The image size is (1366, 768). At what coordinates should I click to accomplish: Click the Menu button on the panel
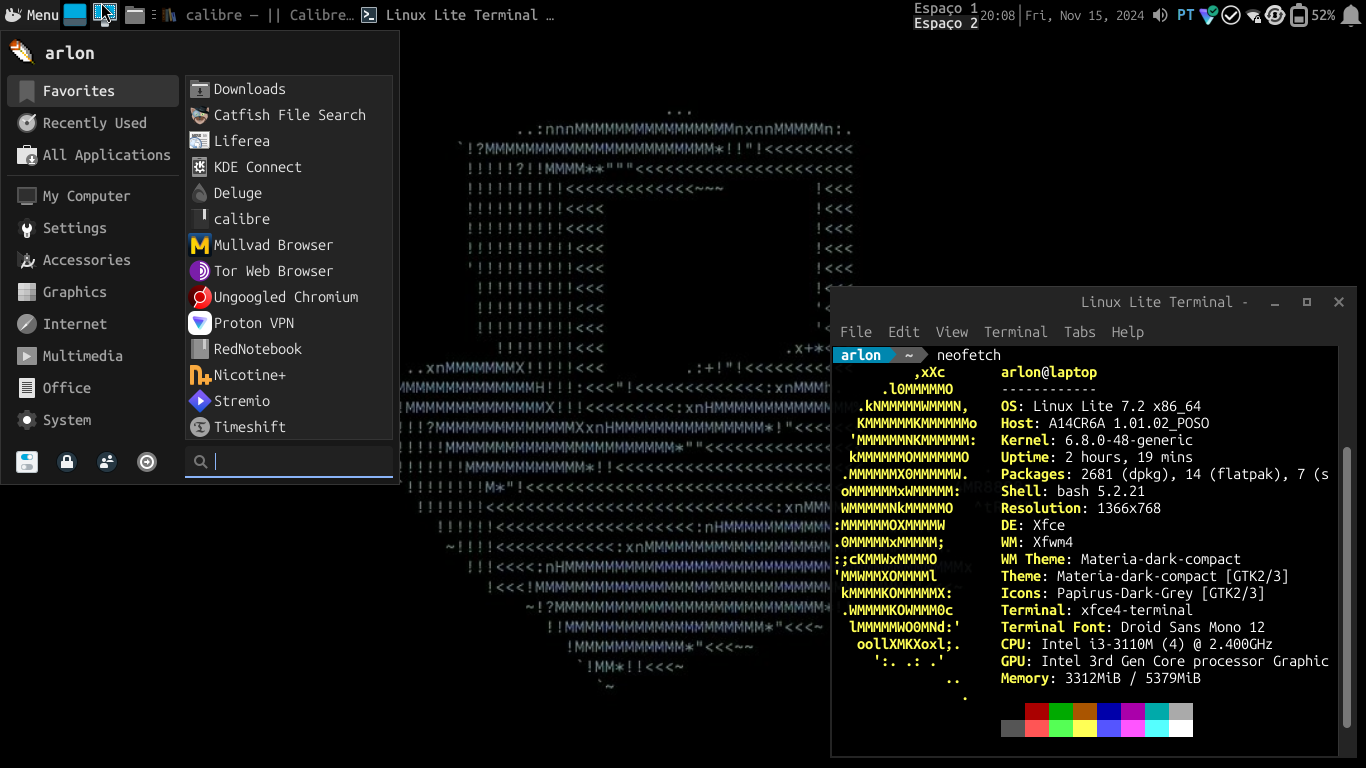click(31, 15)
